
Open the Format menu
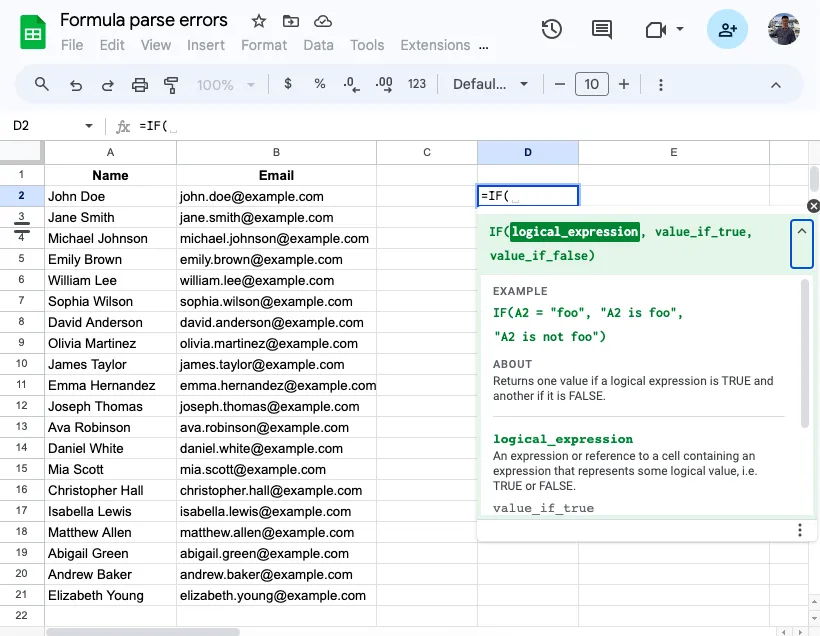tap(264, 45)
